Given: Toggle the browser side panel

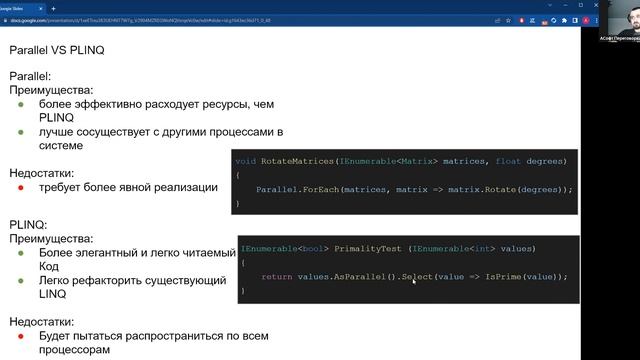Looking at the screenshot, I should point(575,20).
